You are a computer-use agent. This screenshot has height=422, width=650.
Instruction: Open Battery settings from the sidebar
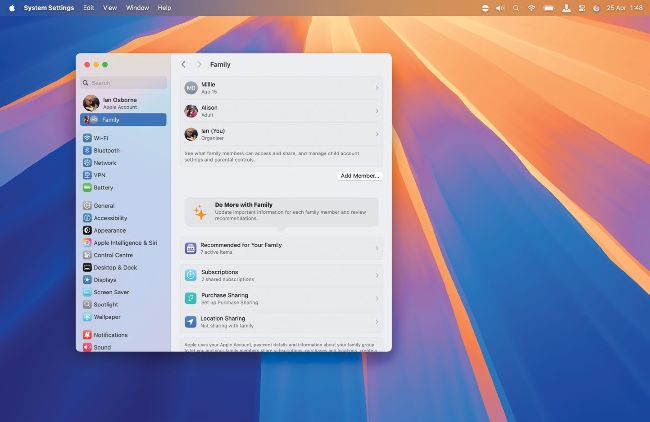click(x=103, y=187)
